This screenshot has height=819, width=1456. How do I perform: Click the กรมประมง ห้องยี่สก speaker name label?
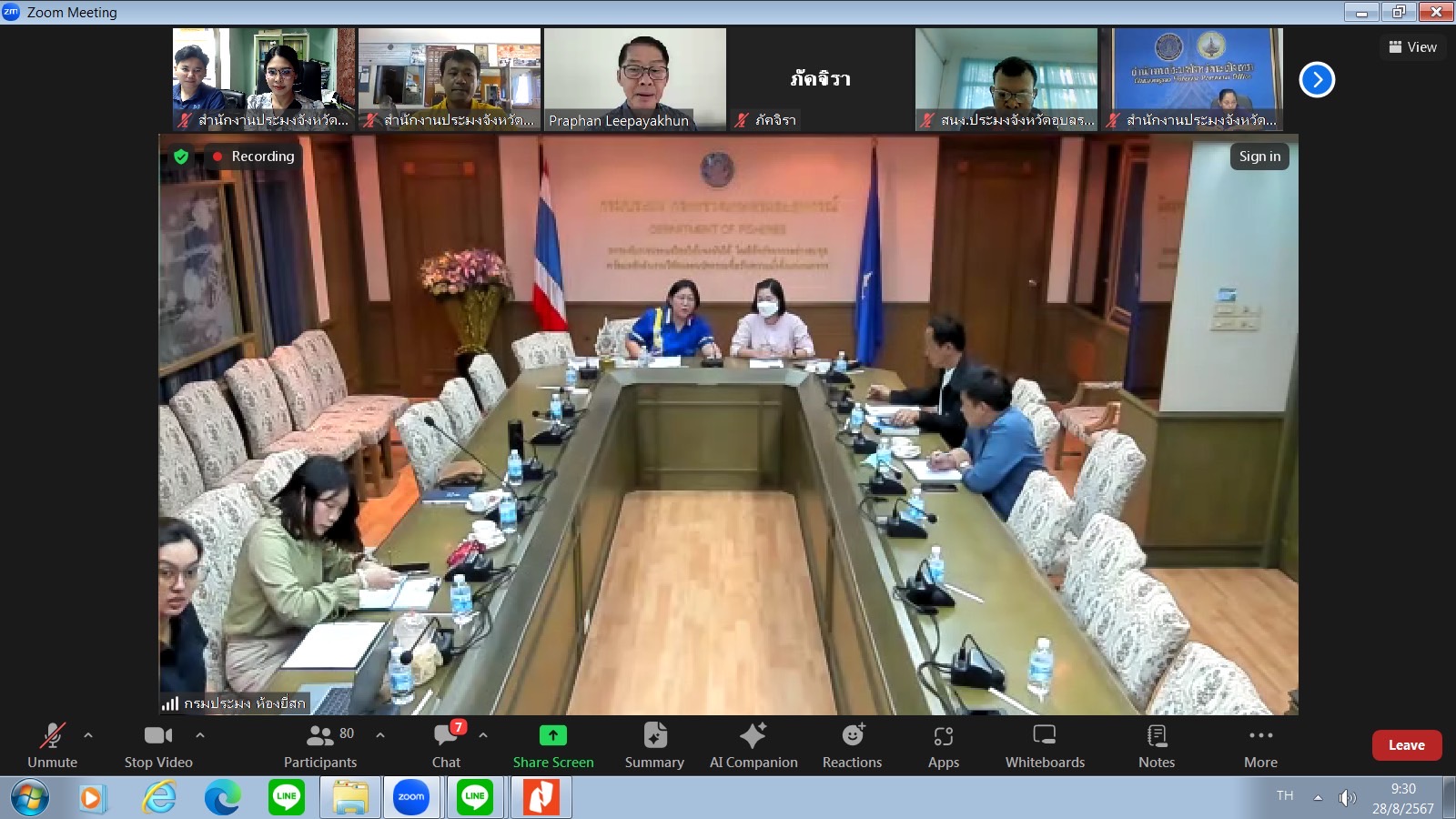coord(245,703)
